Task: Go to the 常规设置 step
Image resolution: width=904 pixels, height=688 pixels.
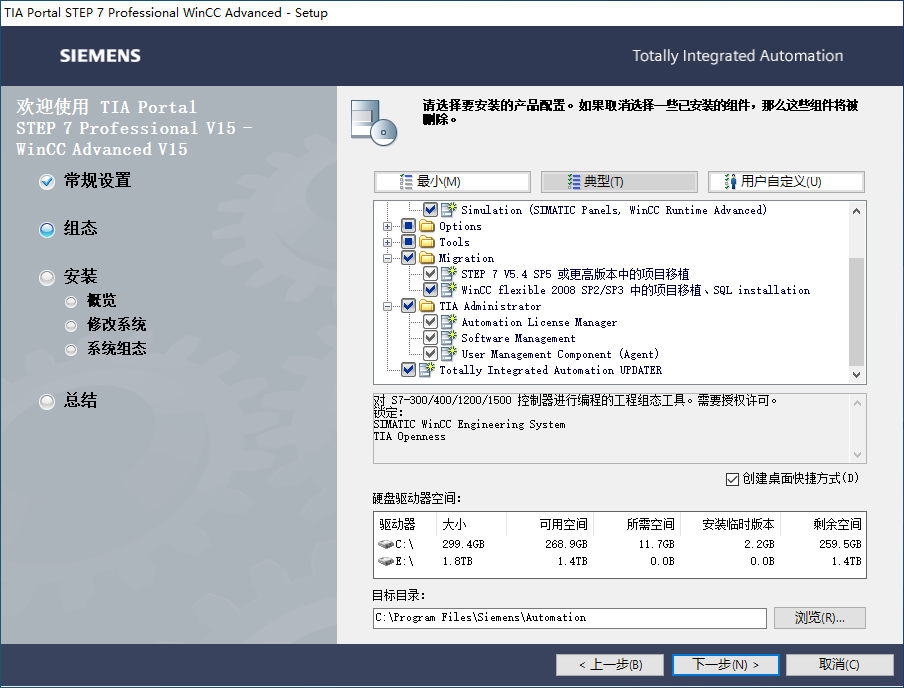Action: coord(97,181)
